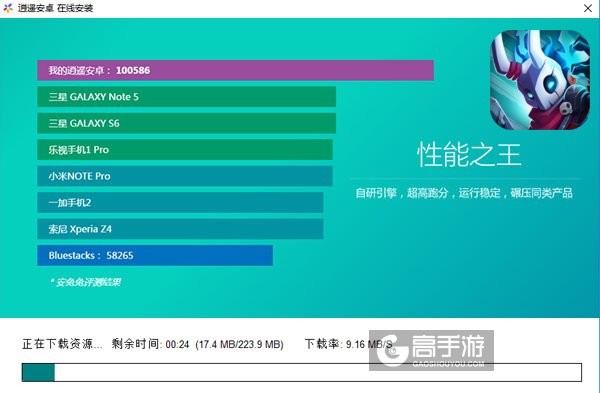
Task: Select the 索尼 Xperia Z4 bar
Action: pos(180,229)
